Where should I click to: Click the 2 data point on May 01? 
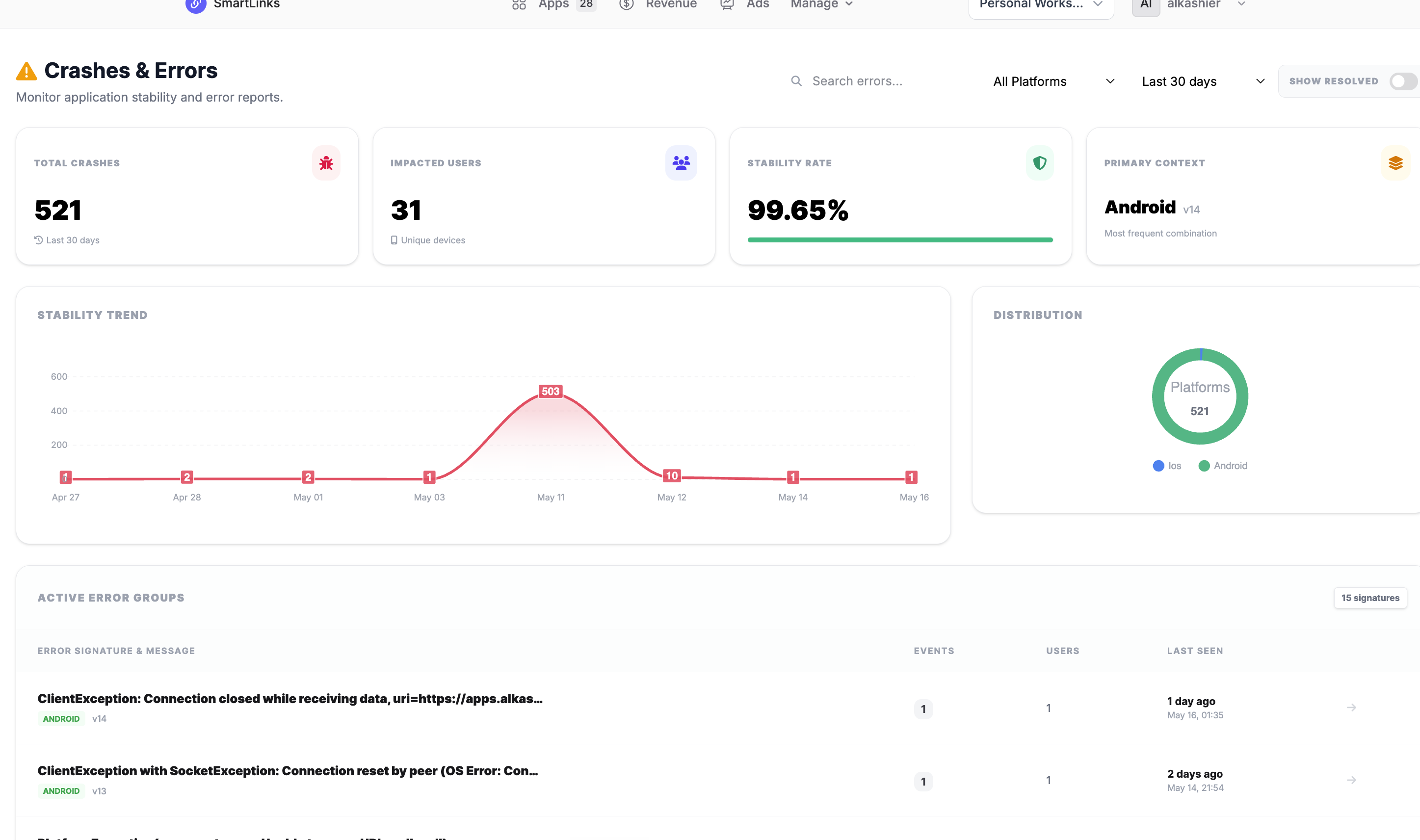coord(308,477)
